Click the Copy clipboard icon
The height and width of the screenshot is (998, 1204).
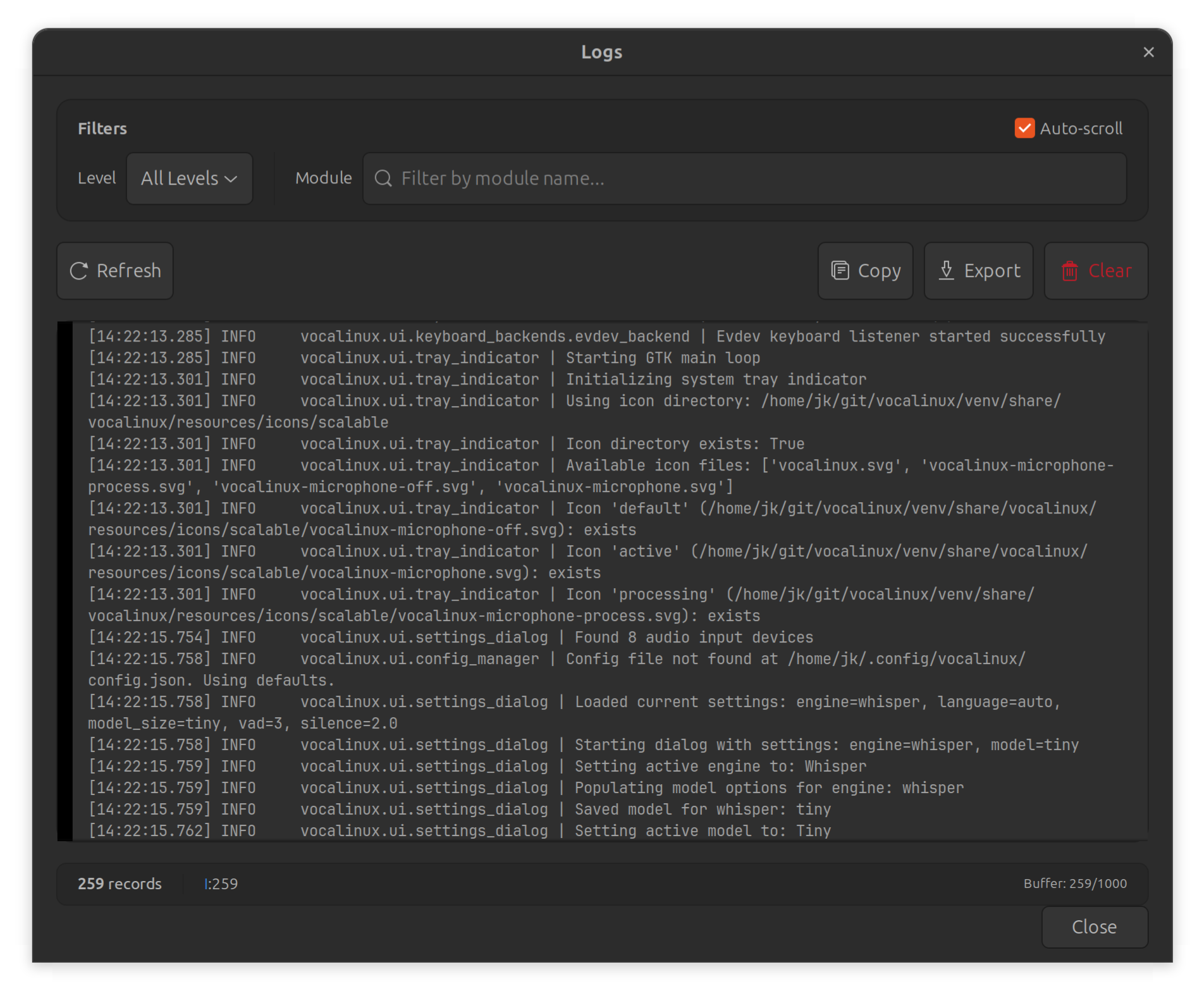[840, 271]
